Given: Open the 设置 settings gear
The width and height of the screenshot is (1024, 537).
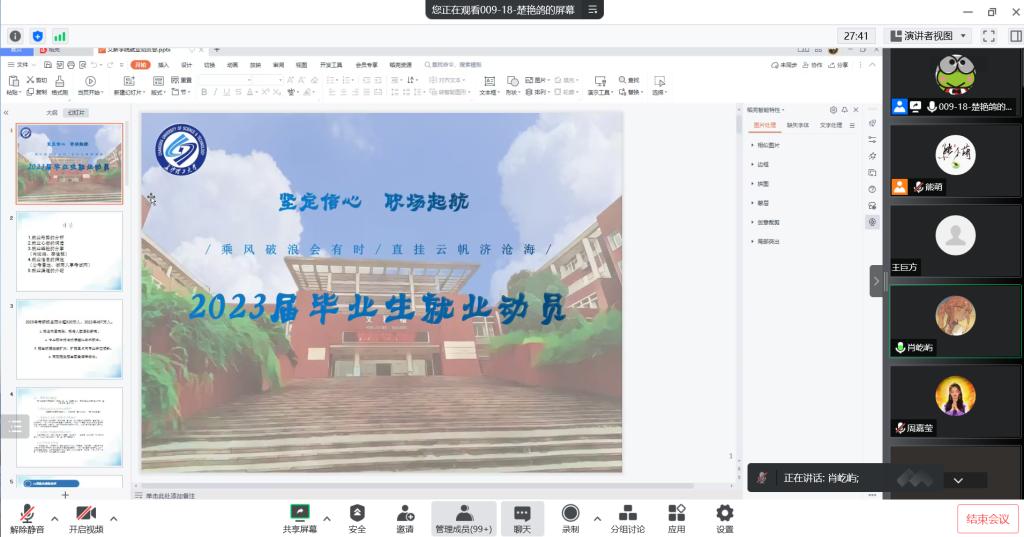Looking at the screenshot, I should point(725,518).
